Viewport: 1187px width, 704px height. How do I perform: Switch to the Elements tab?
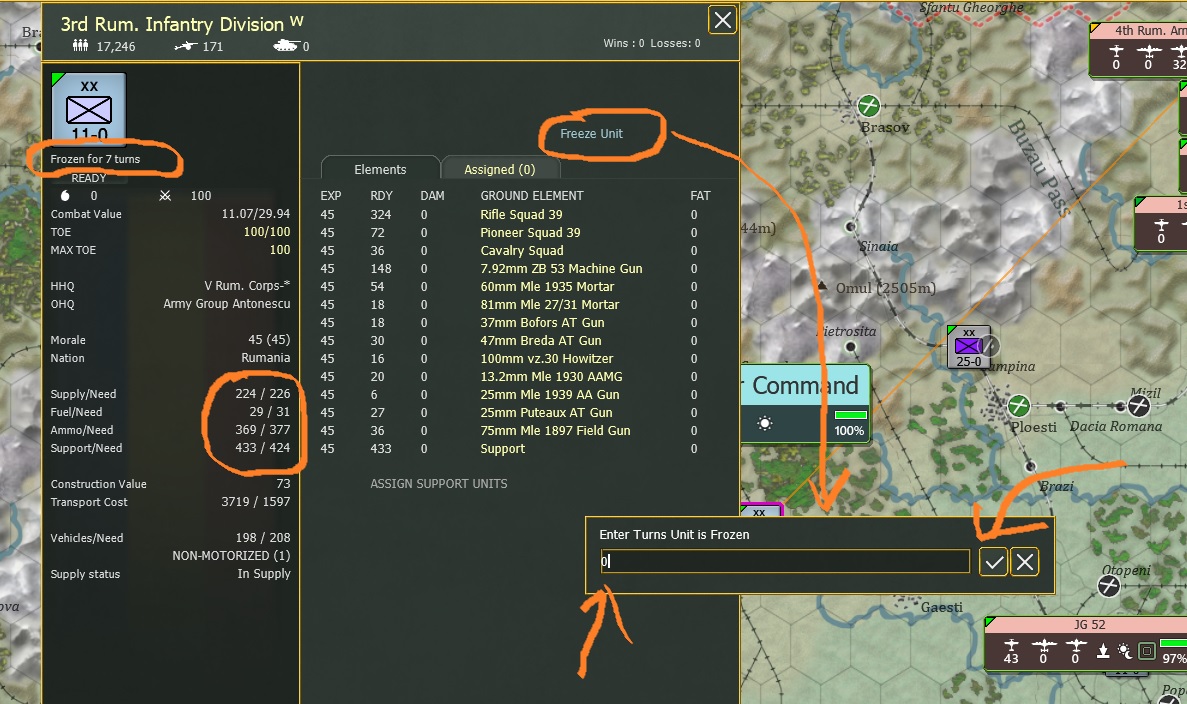380,170
